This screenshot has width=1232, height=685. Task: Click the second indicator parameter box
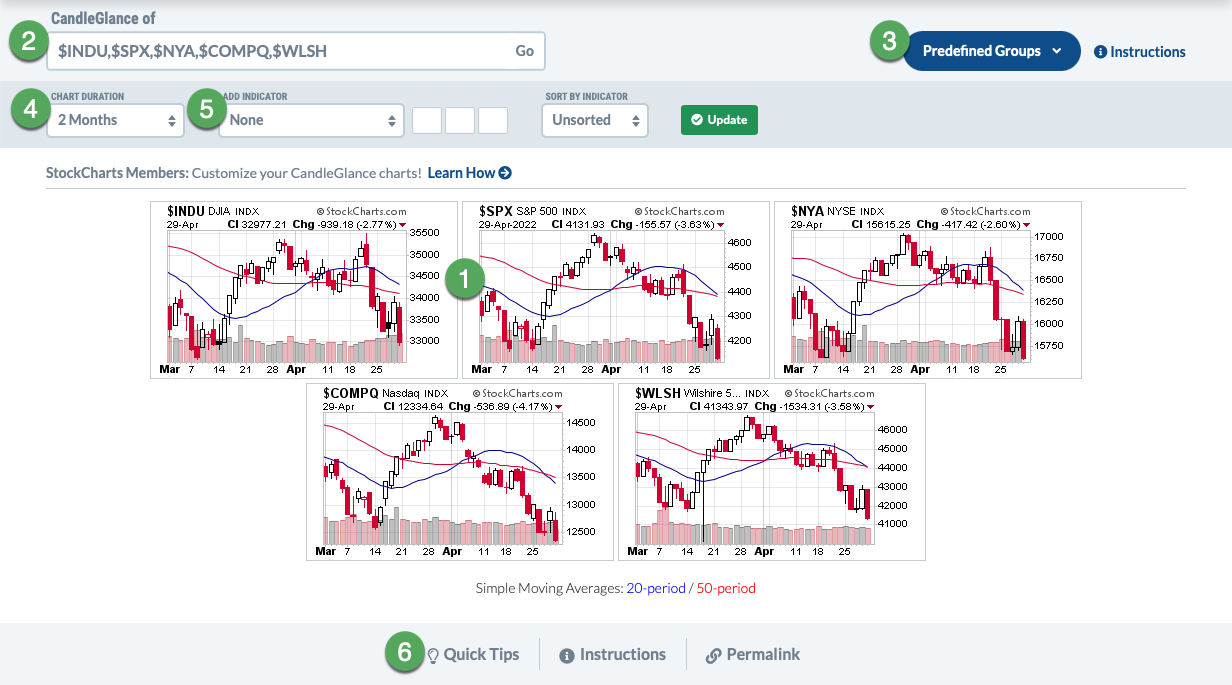pos(460,120)
